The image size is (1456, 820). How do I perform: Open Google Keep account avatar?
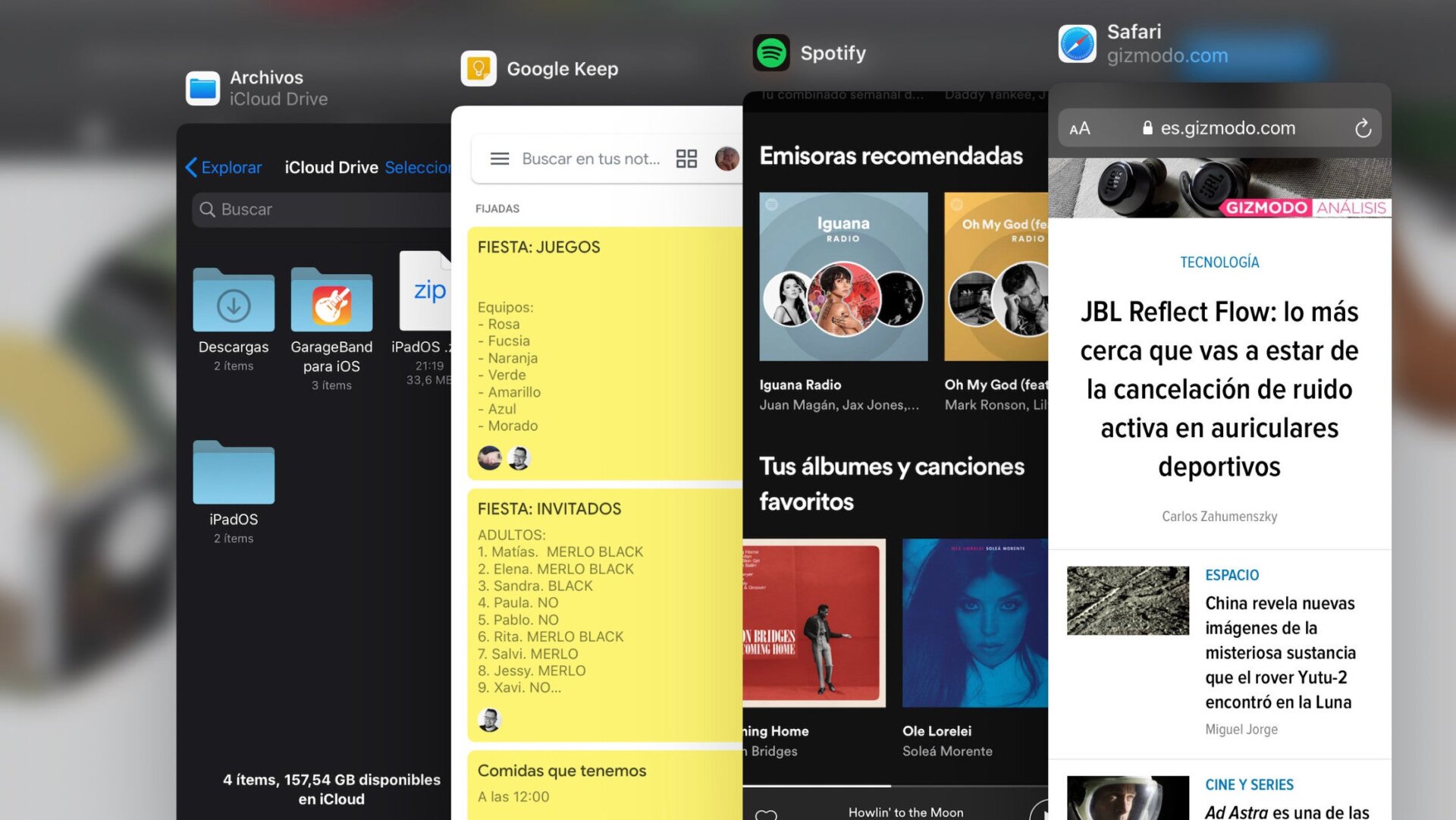point(726,159)
